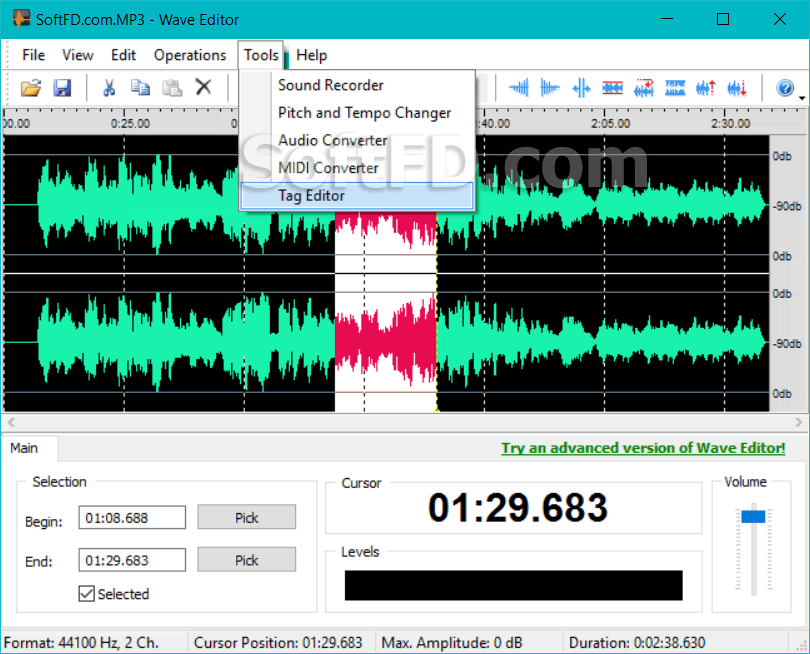Click Pick button for Begin time
Image resolution: width=810 pixels, height=654 pixels.
pos(246,518)
